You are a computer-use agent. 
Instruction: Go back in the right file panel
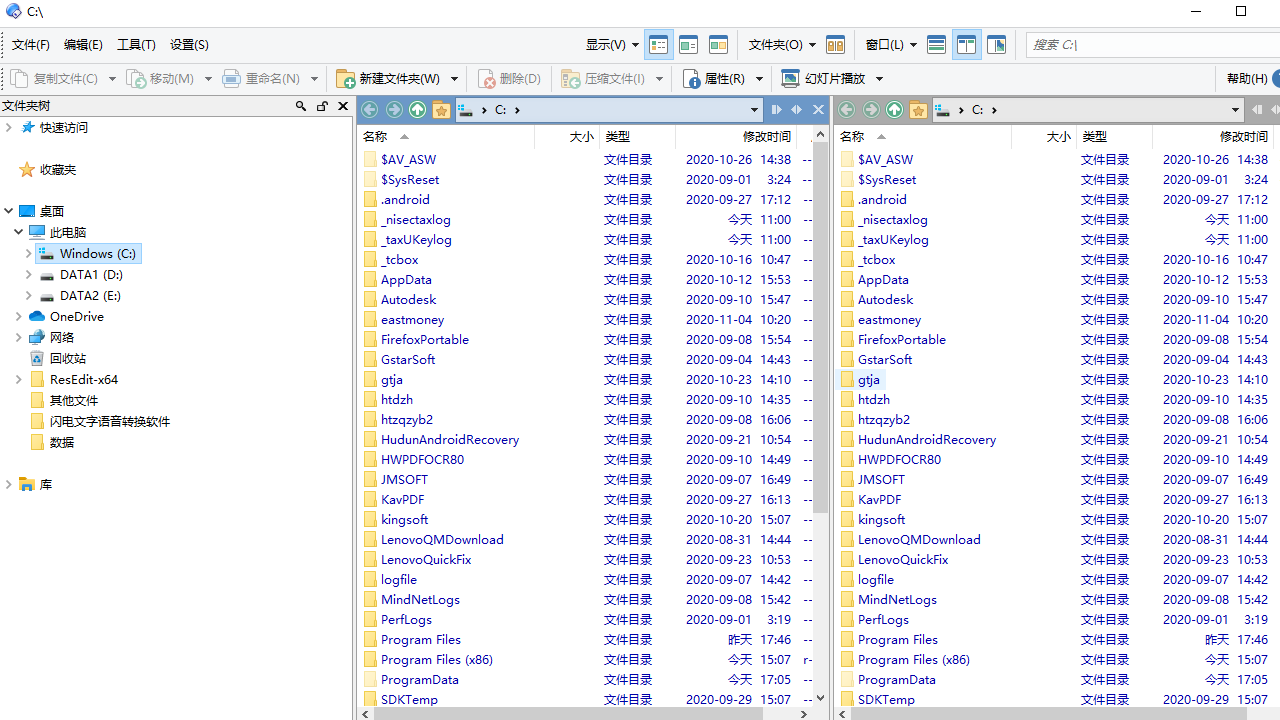[847, 110]
